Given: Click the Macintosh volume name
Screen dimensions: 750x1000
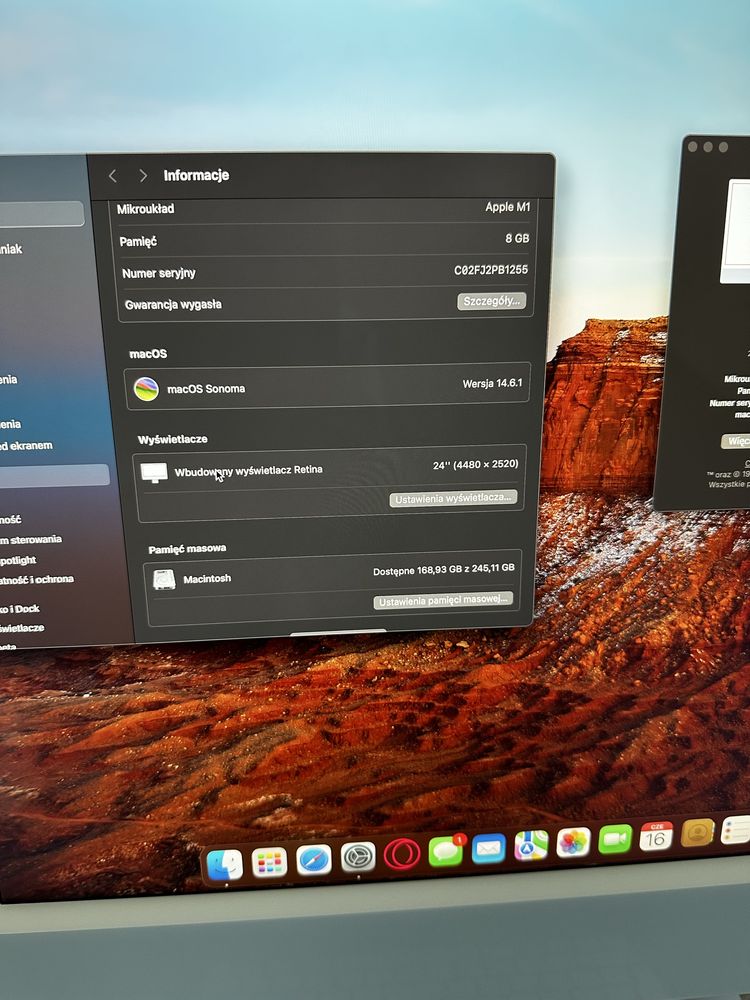Looking at the screenshot, I should [207, 578].
